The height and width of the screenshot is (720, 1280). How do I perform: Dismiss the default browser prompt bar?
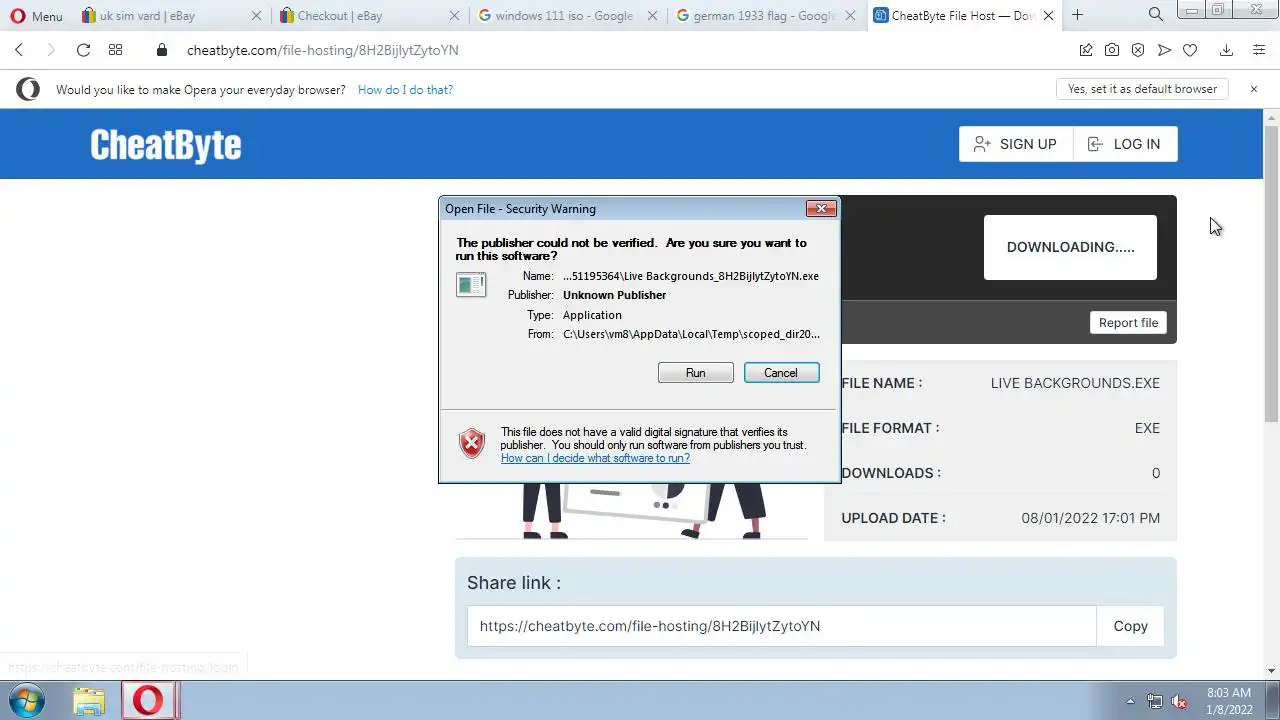[x=1253, y=89]
